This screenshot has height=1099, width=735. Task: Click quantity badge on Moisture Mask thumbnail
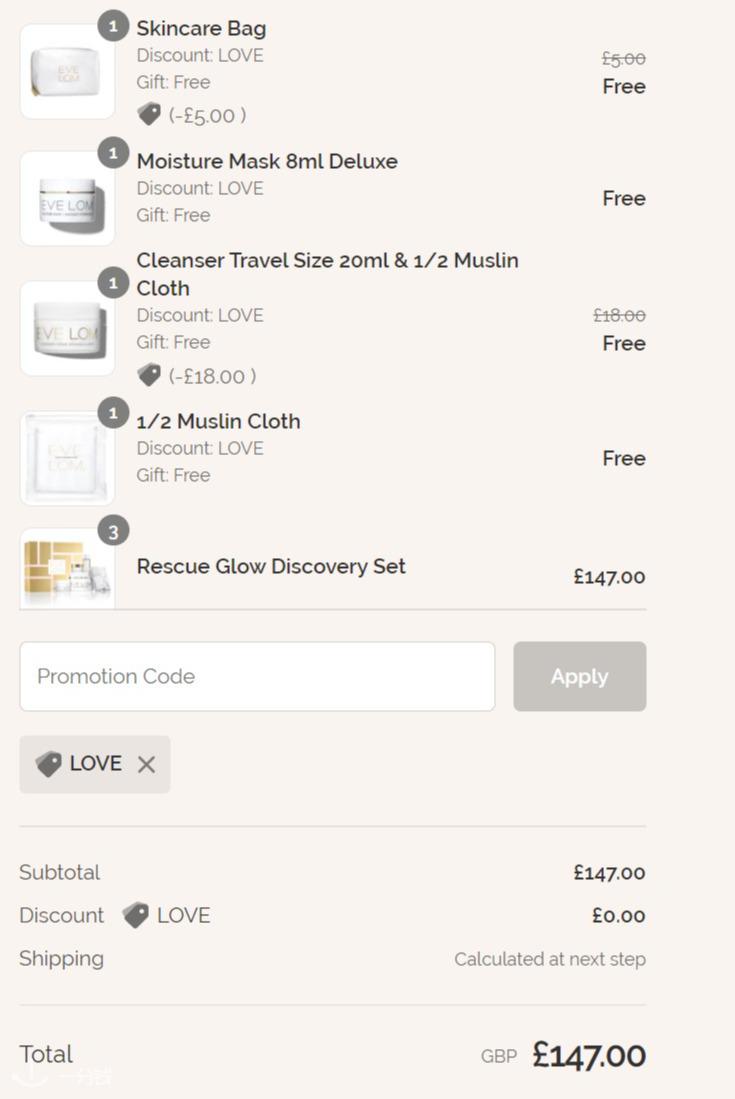click(113, 153)
